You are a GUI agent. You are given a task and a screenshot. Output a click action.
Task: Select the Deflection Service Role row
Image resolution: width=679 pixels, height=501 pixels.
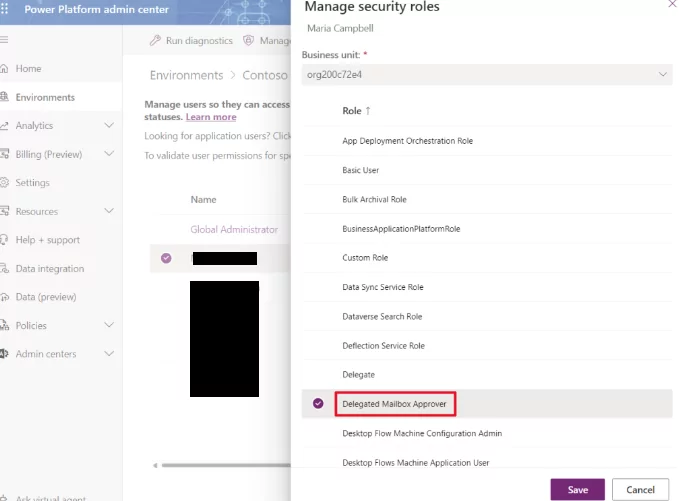point(487,346)
